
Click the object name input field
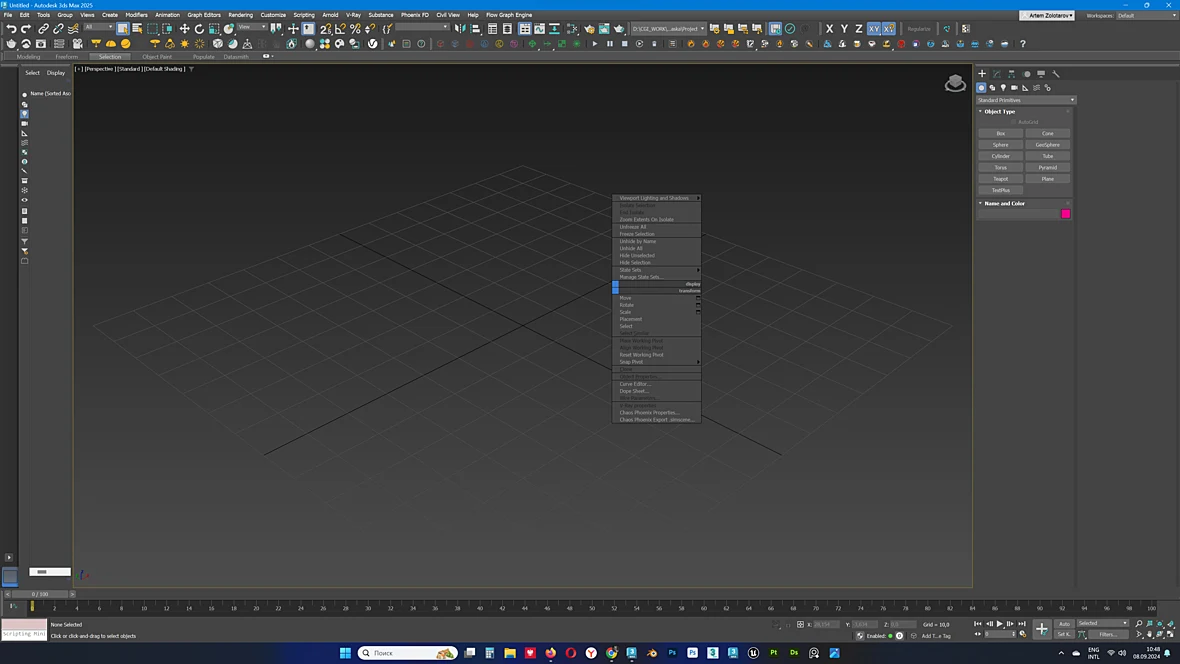click(x=1018, y=214)
